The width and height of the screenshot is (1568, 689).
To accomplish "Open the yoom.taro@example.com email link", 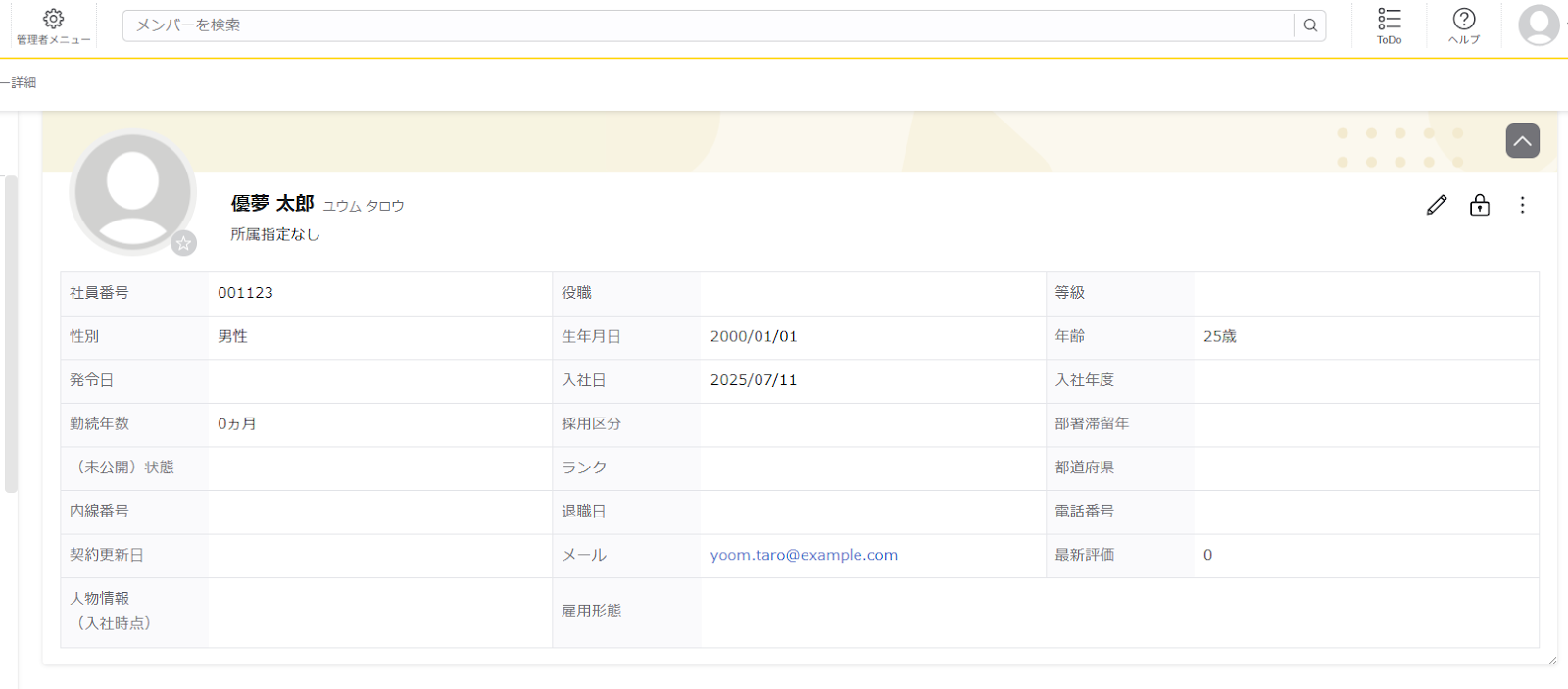I will pos(804,555).
